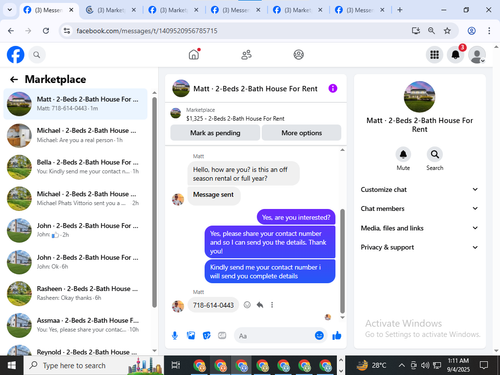Open the site information icon in address bar
The image size is (500, 375).
(67, 31)
